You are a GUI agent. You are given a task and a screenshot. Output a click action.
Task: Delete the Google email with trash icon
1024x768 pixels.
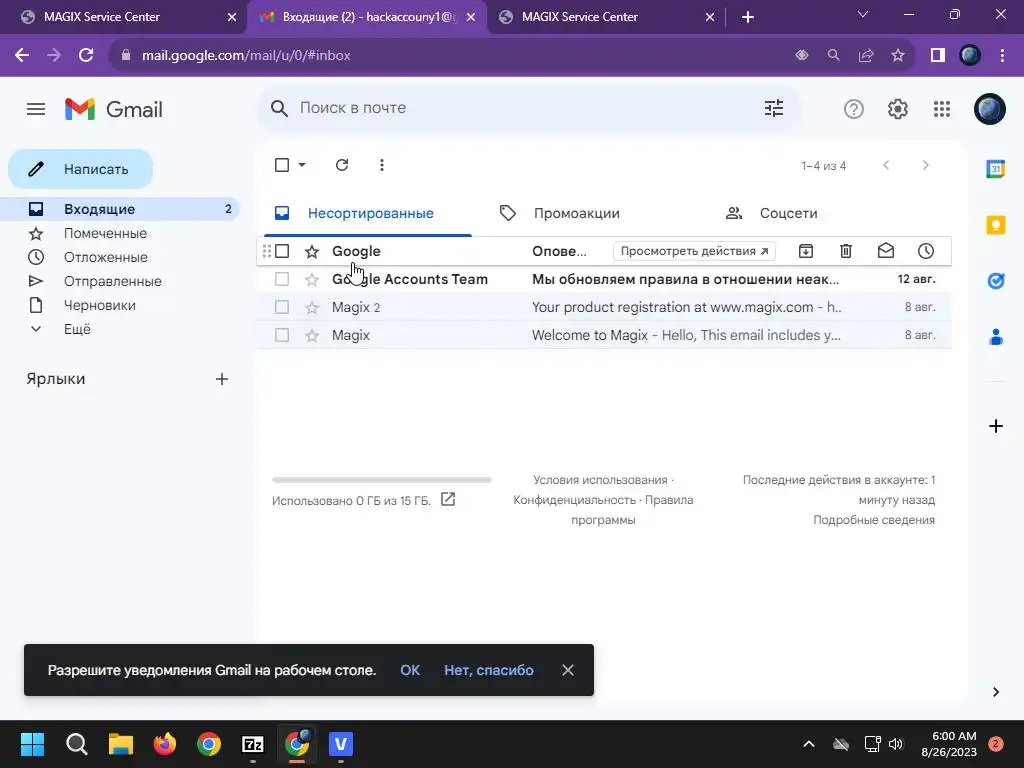846,251
